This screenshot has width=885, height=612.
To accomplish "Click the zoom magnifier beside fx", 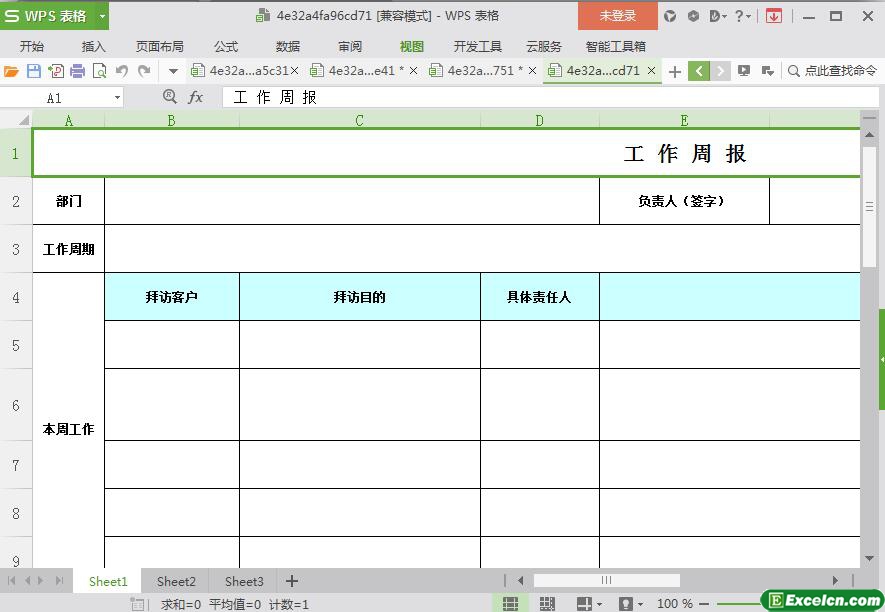I will tap(169, 97).
